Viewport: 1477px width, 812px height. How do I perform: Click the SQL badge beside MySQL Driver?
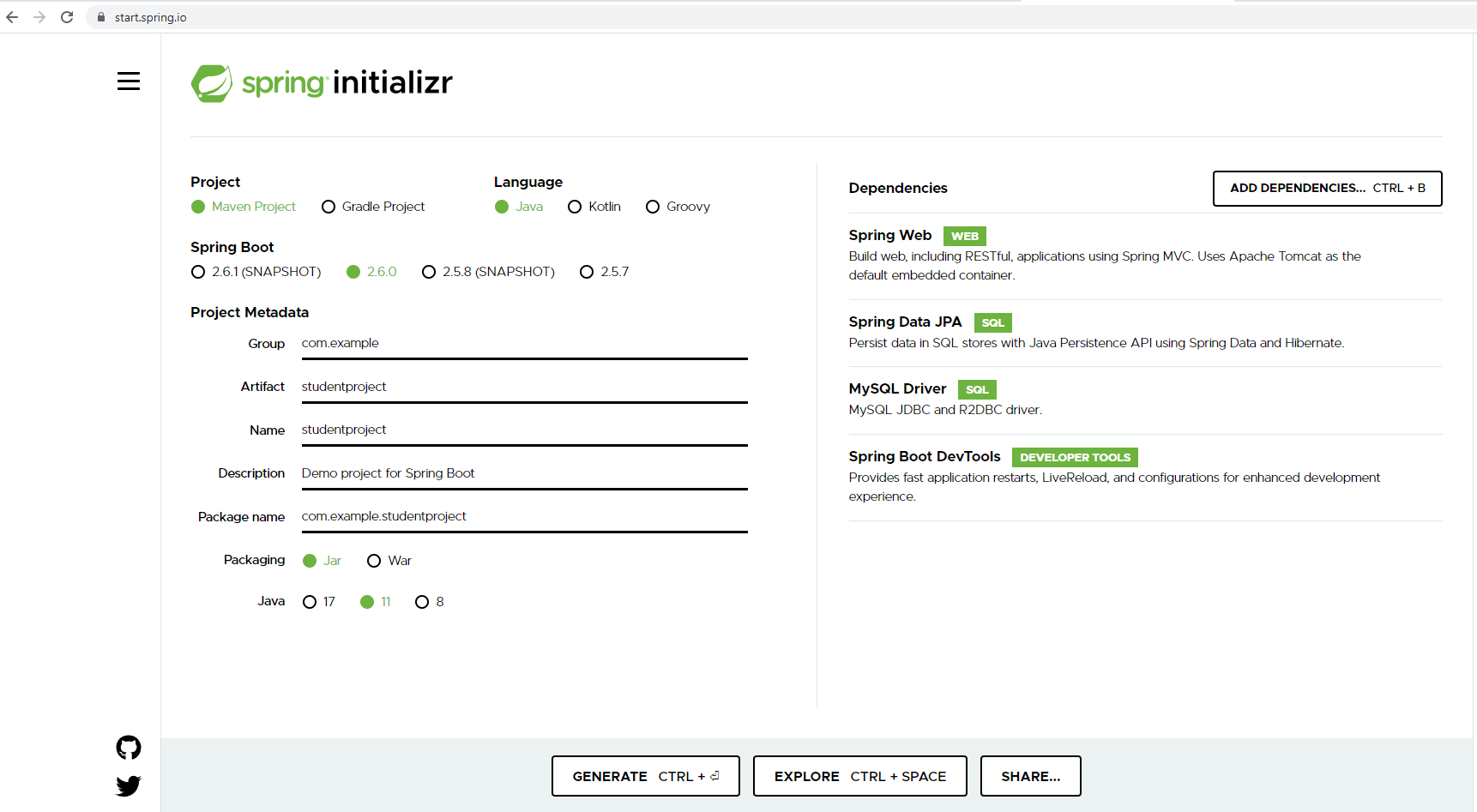pos(977,390)
